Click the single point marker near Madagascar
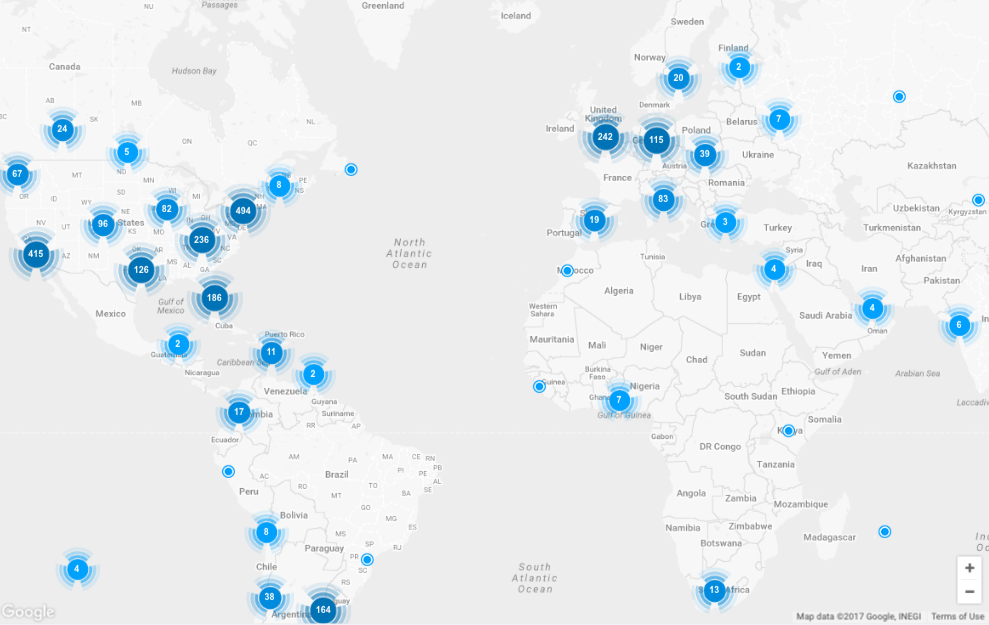This screenshot has height=625, width=989. pyautogui.click(x=884, y=531)
